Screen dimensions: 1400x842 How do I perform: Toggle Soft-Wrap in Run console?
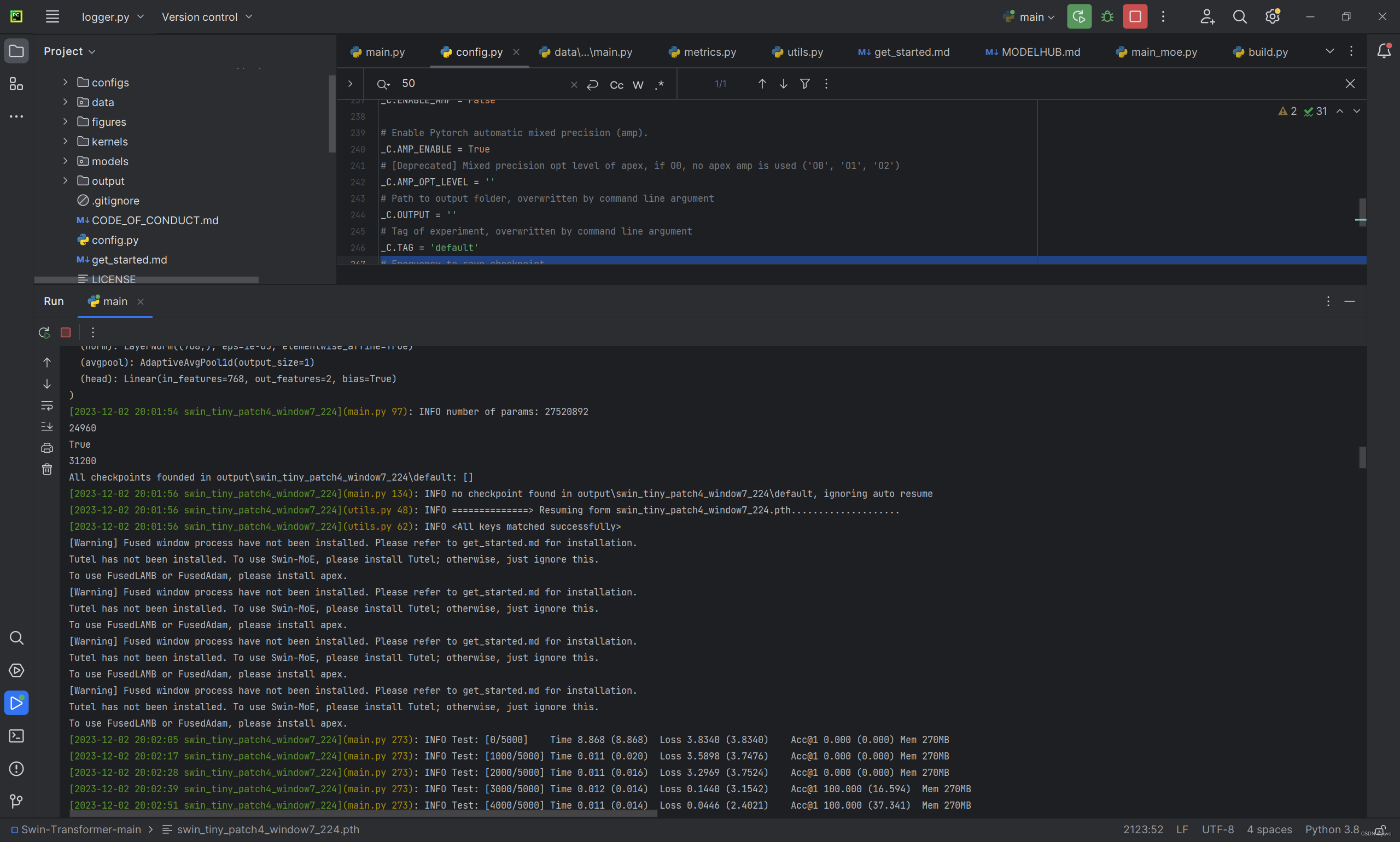click(47, 406)
